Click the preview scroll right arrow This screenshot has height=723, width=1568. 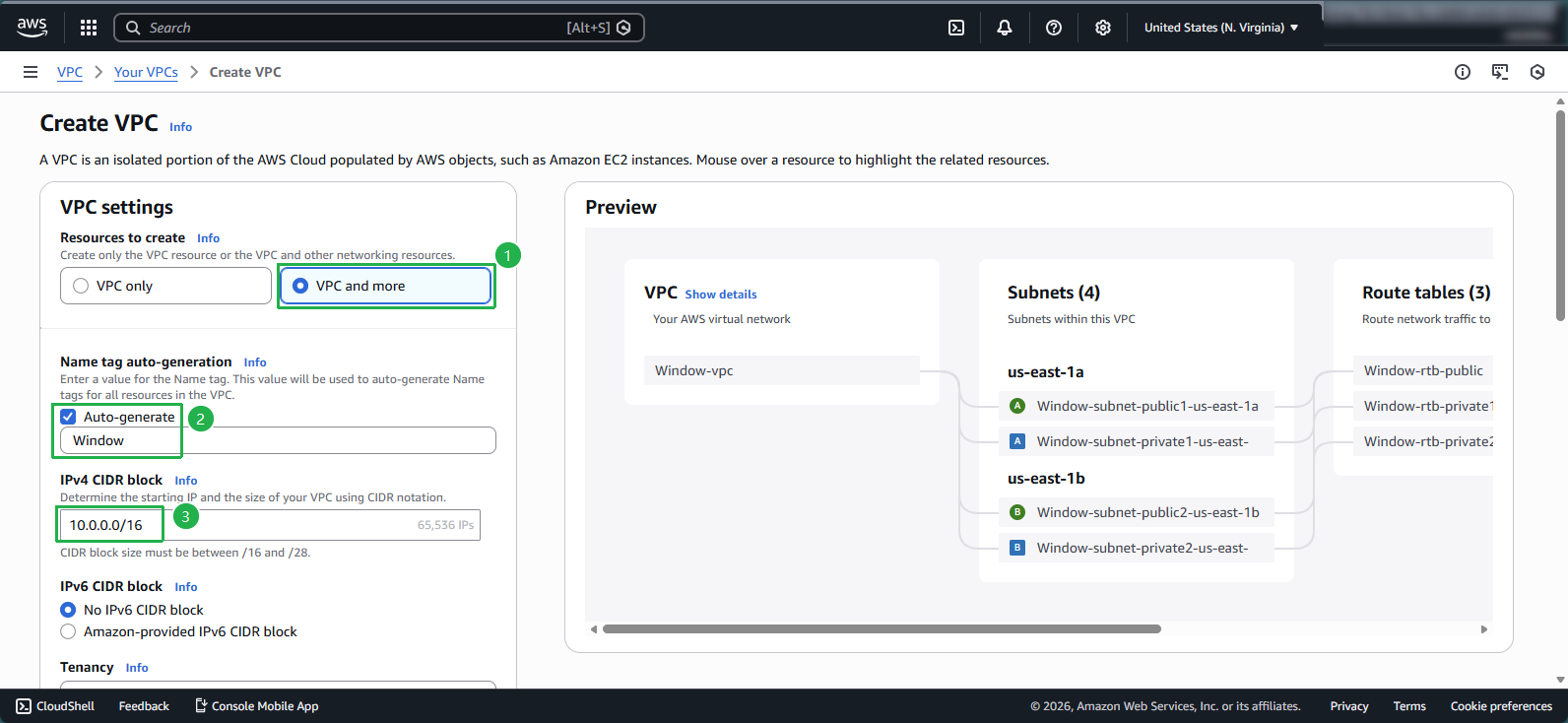tap(1484, 629)
